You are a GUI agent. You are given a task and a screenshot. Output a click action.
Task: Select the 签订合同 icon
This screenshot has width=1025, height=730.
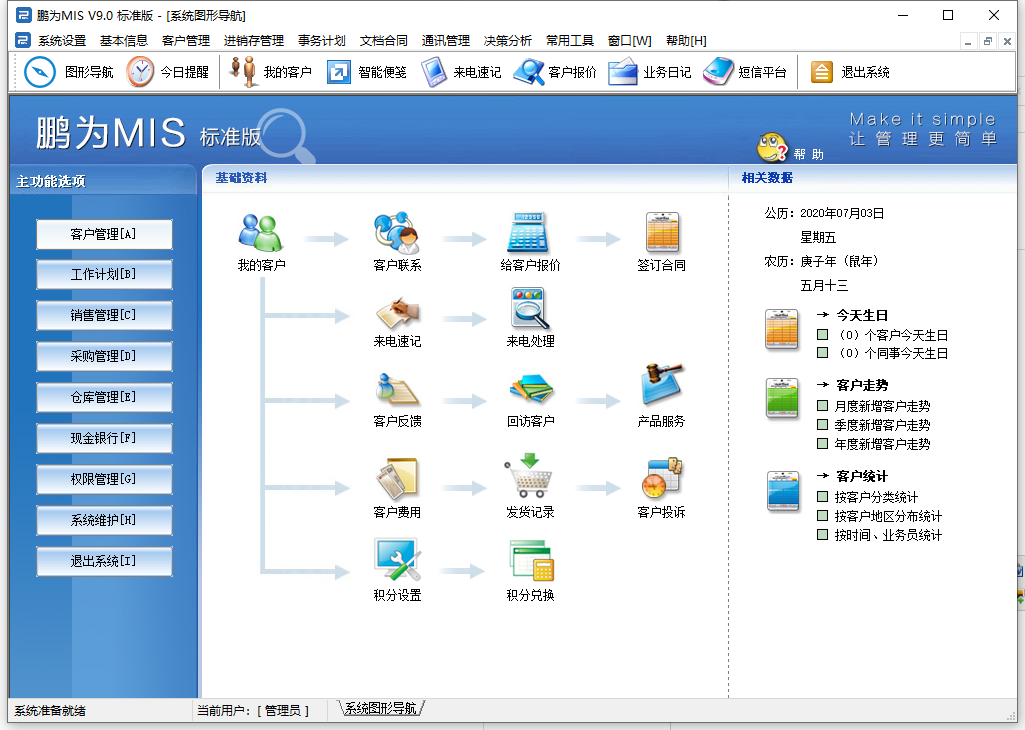coord(661,233)
